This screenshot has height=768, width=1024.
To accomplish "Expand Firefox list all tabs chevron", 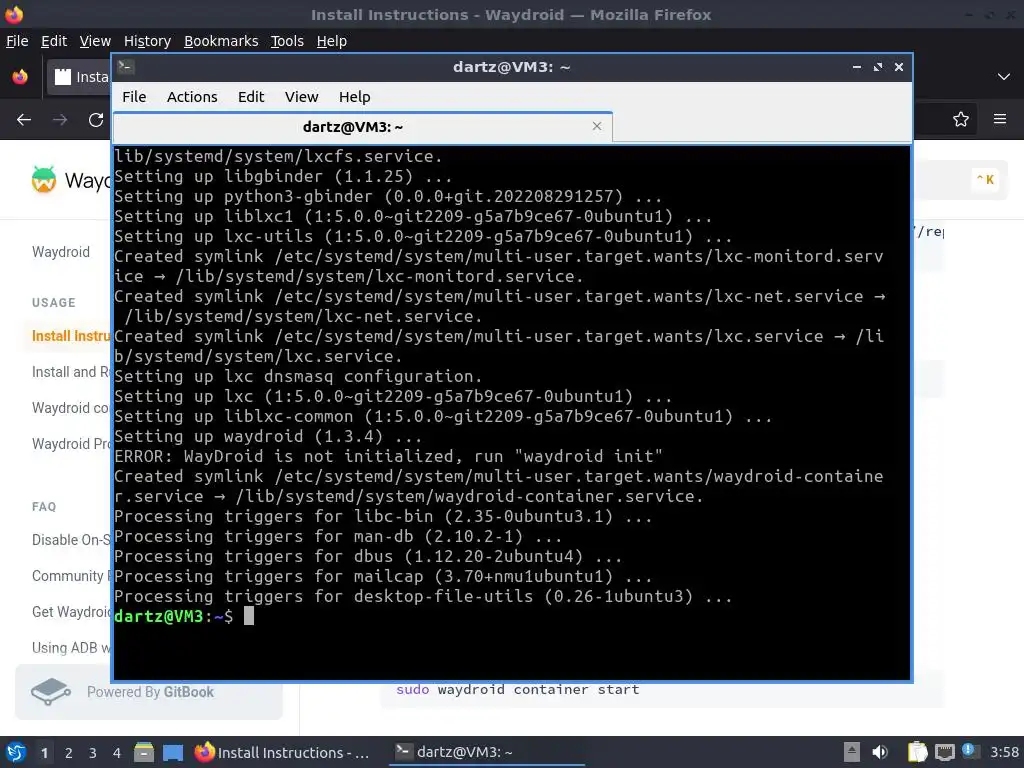I will (x=1004, y=77).
